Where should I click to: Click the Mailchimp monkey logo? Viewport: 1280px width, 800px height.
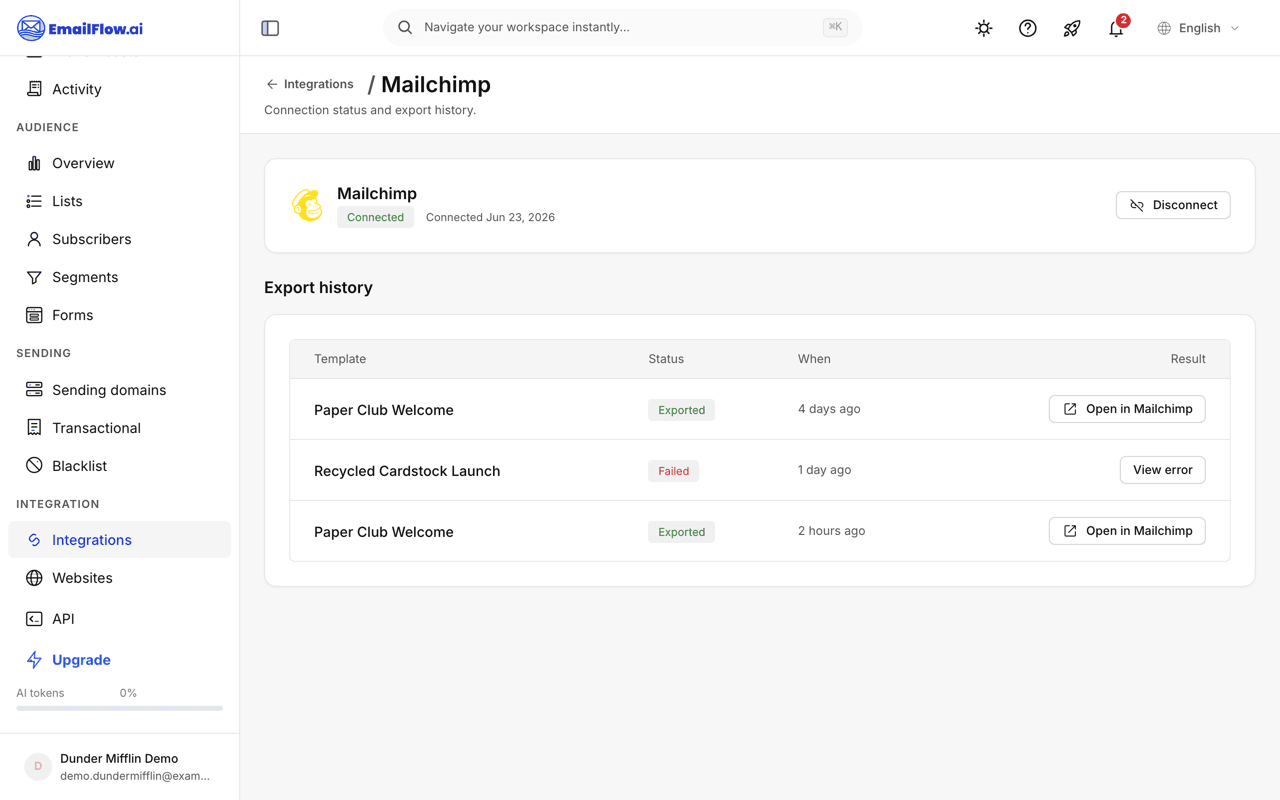[x=307, y=205]
